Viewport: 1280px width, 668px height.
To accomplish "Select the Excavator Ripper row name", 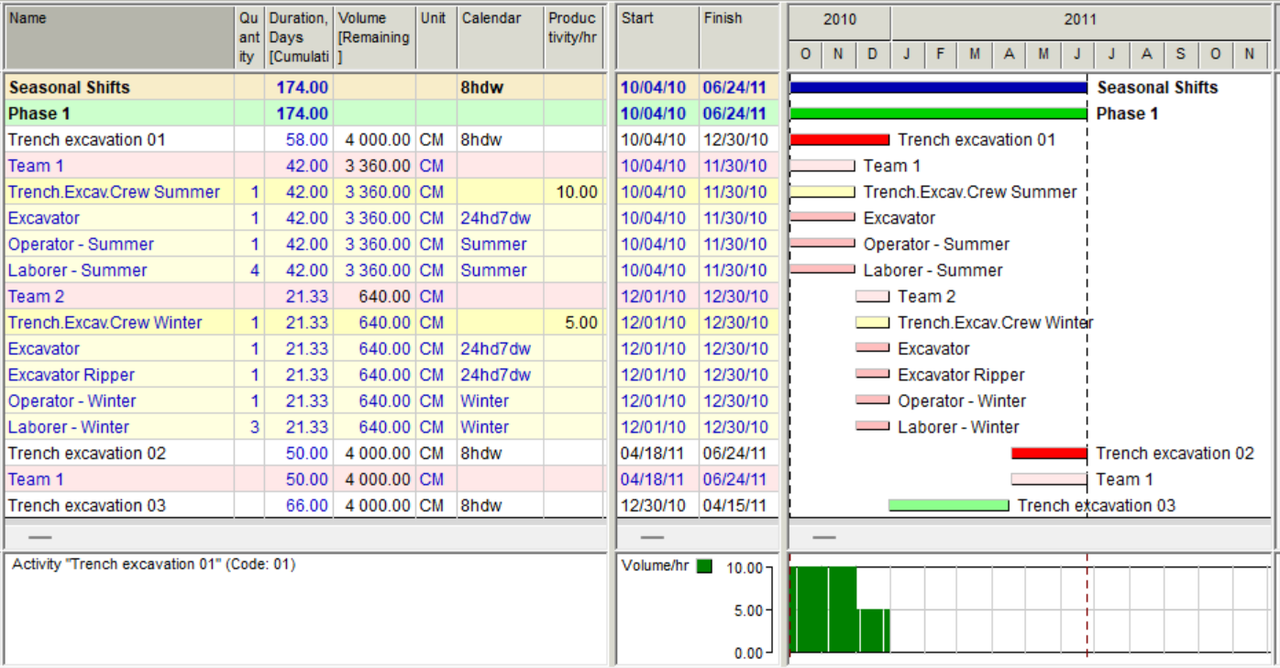I will pyautogui.click(x=71, y=375).
